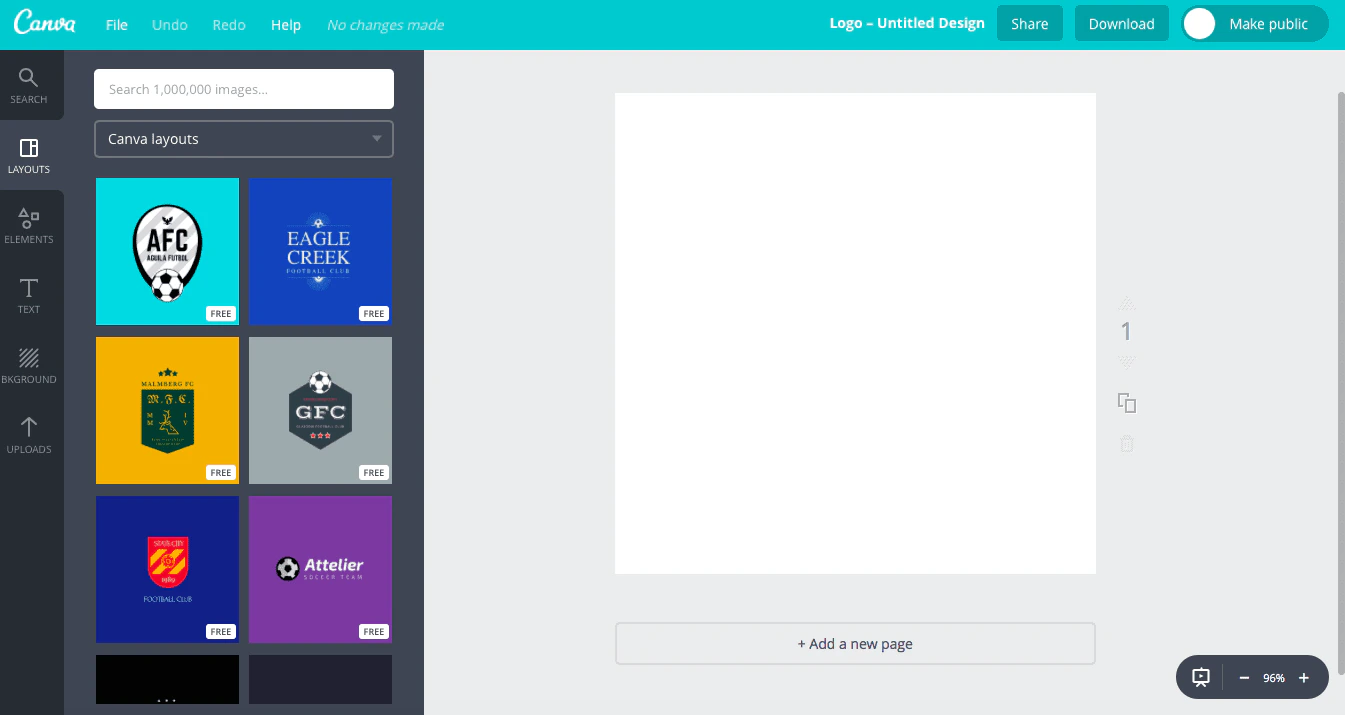
Task: Rename Logo – Untitled Design title
Action: point(907,23)
